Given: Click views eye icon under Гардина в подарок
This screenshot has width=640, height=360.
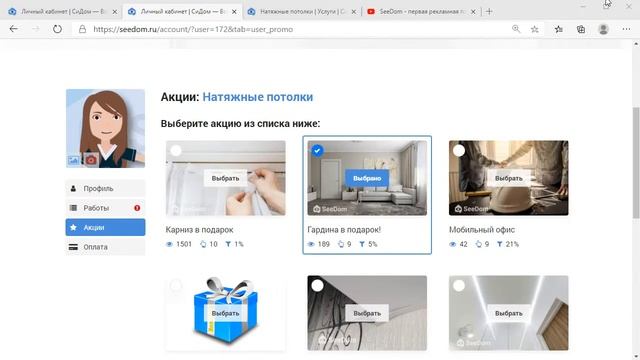Looking at the screenshot, I should (x=311, y=244).
